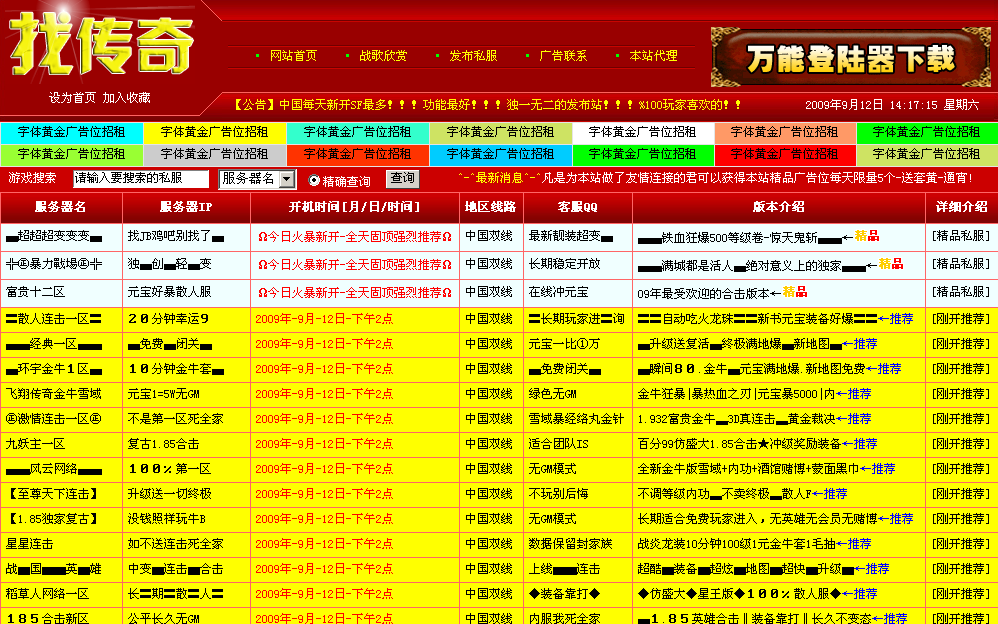Click the green bullet icon before 发布私服
The width and height of the screenshot is (998, 624).
436,56
